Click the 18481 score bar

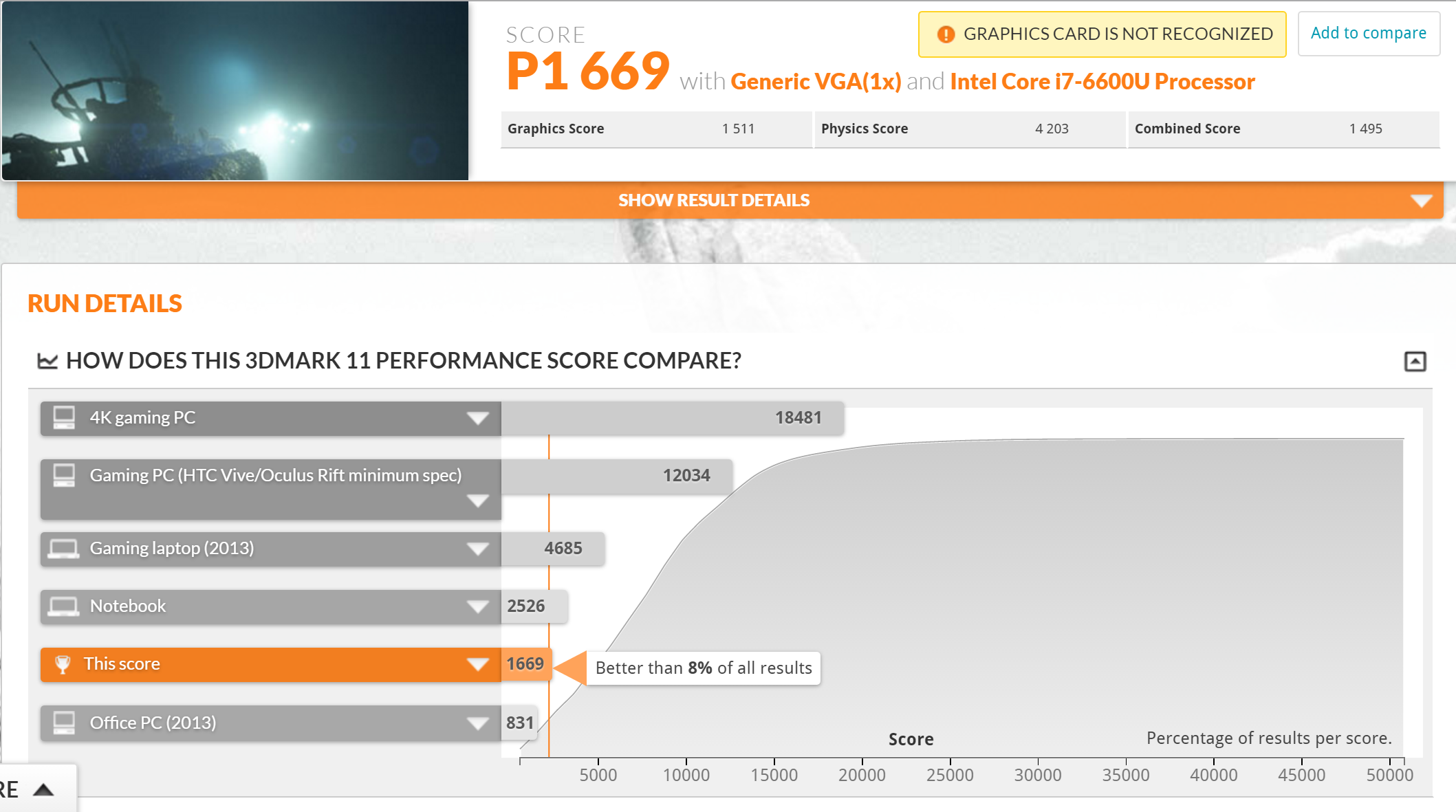pyautogui.click(x=673, y=418)
